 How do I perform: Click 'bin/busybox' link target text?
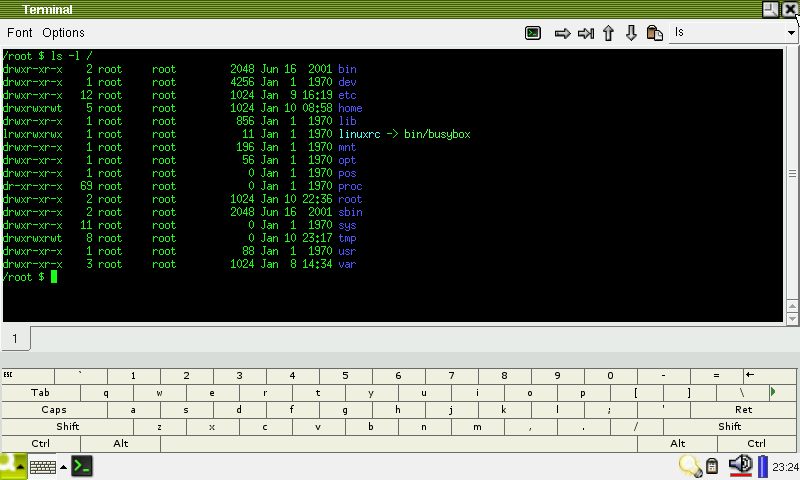(x=437, y=134)
